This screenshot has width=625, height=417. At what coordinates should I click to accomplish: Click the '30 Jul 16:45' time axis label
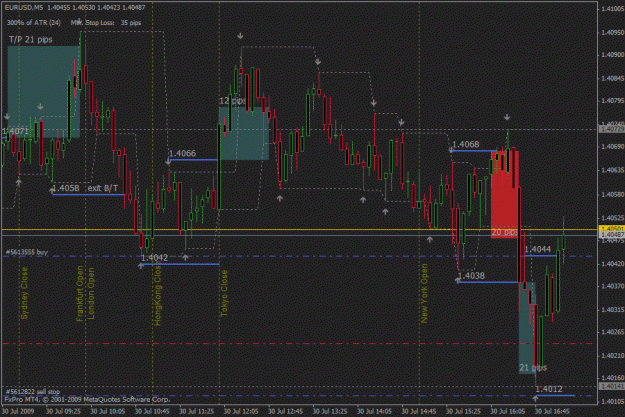[x=552, y=411]
